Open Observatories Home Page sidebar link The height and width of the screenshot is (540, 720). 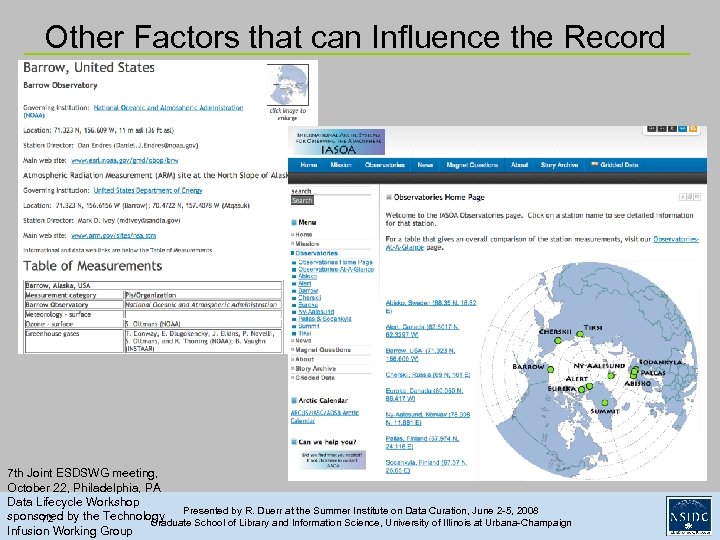(x=336, y=262)
